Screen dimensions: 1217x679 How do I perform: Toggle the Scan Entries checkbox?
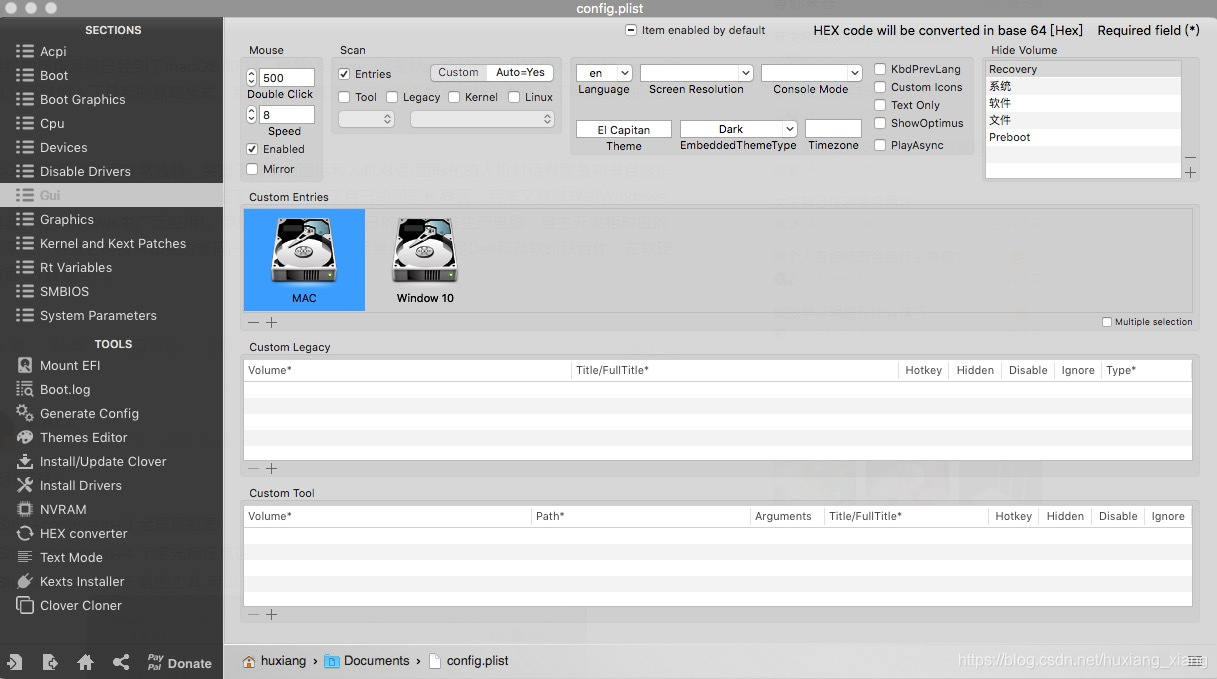point(344,74)
